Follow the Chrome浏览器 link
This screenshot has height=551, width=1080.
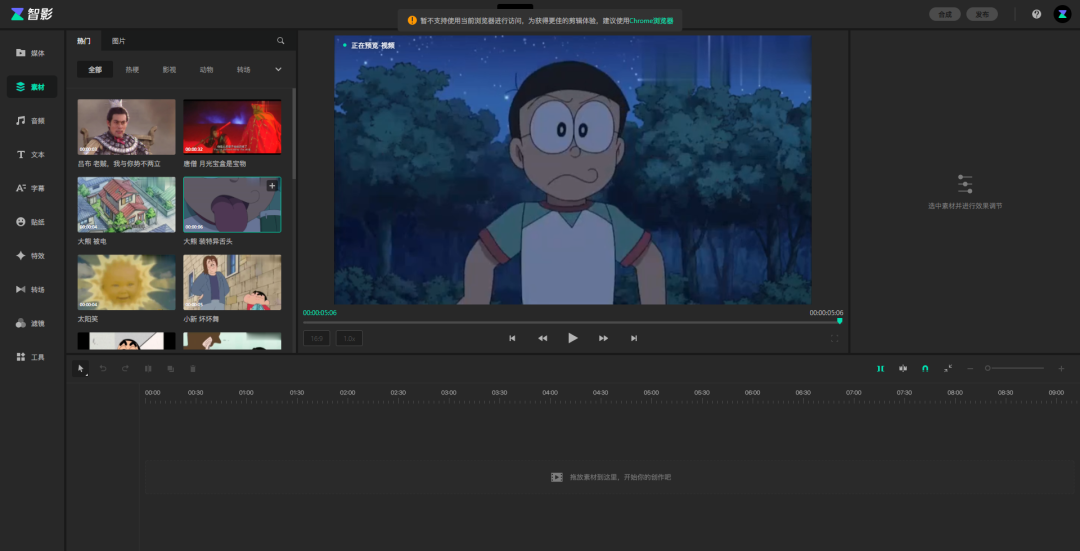pyautogui.click(x=651, y=21)
